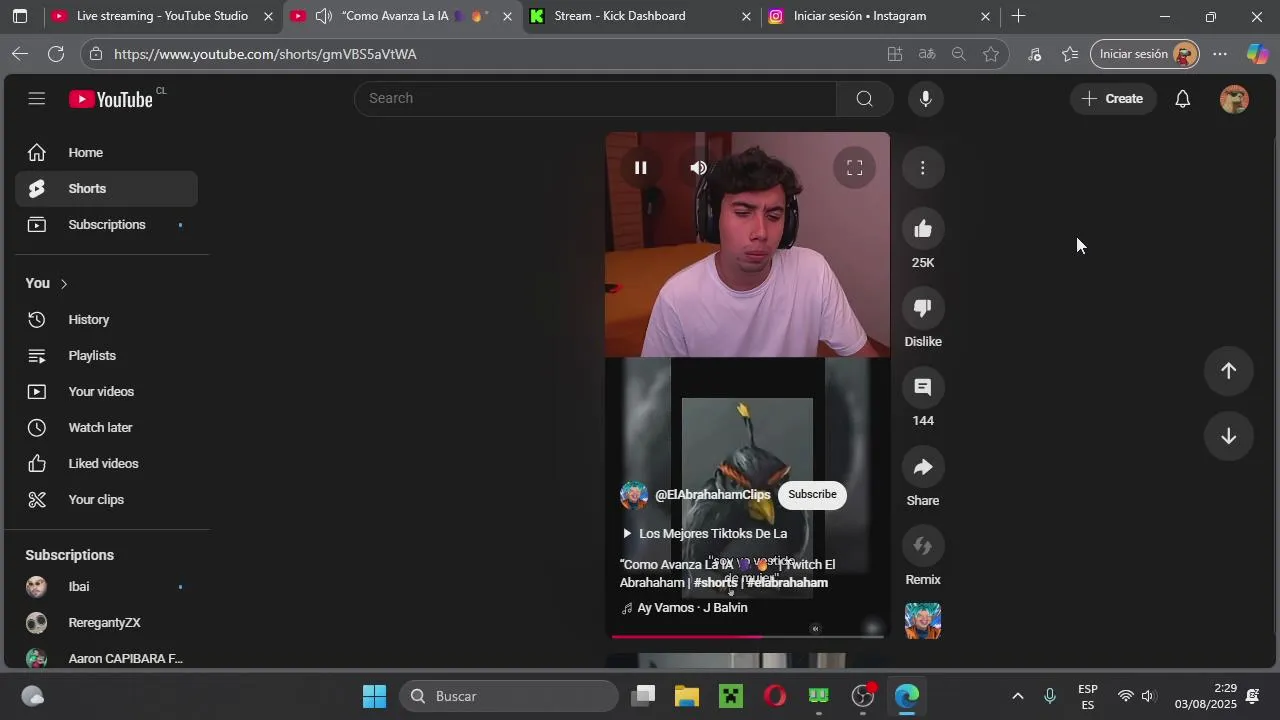The width and height of the screenshot is (1280, 720).
Task: Pause the Short video
Action: point(641,168)
